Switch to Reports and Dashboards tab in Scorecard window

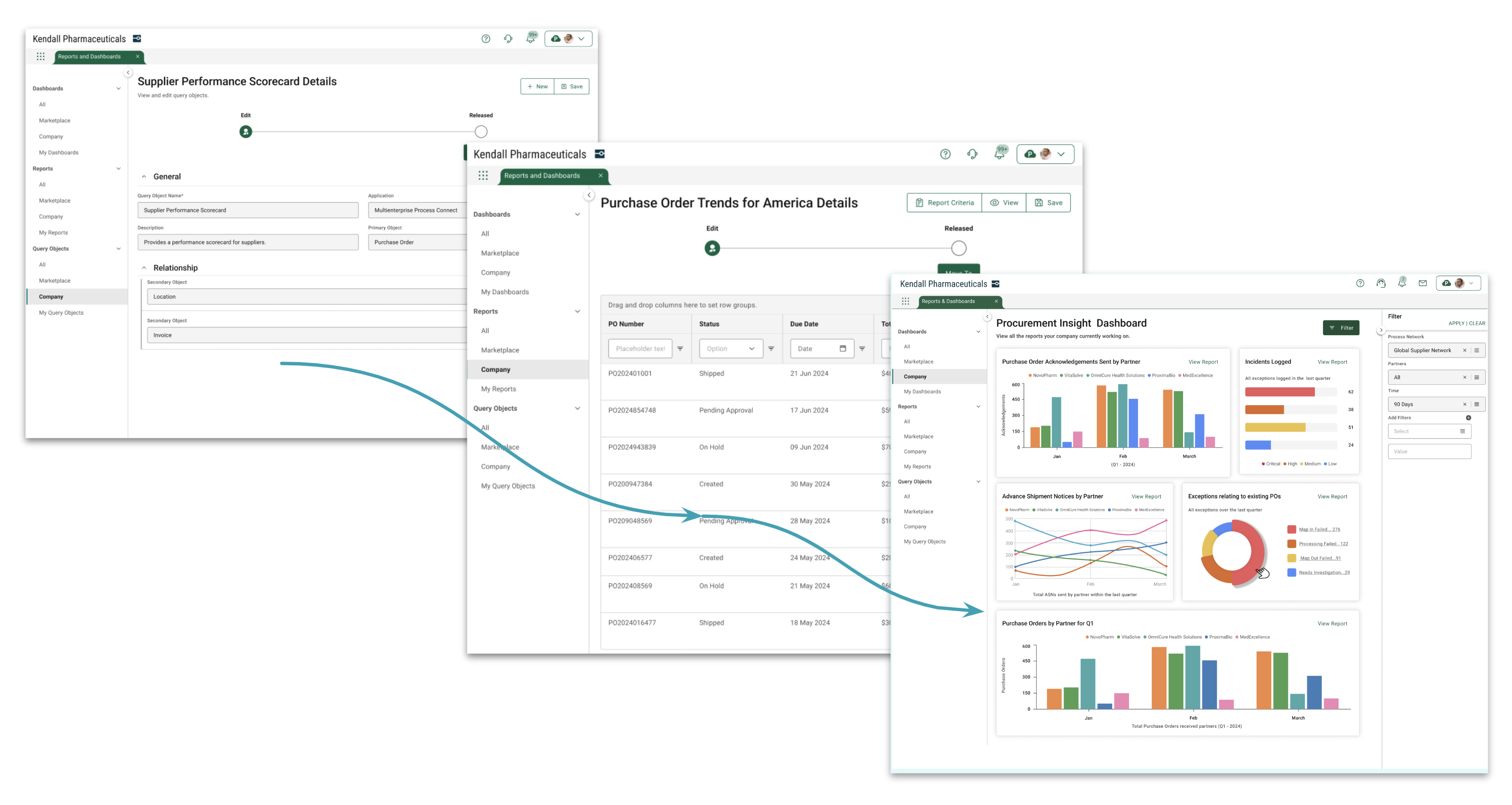click(x=89, y=56)
